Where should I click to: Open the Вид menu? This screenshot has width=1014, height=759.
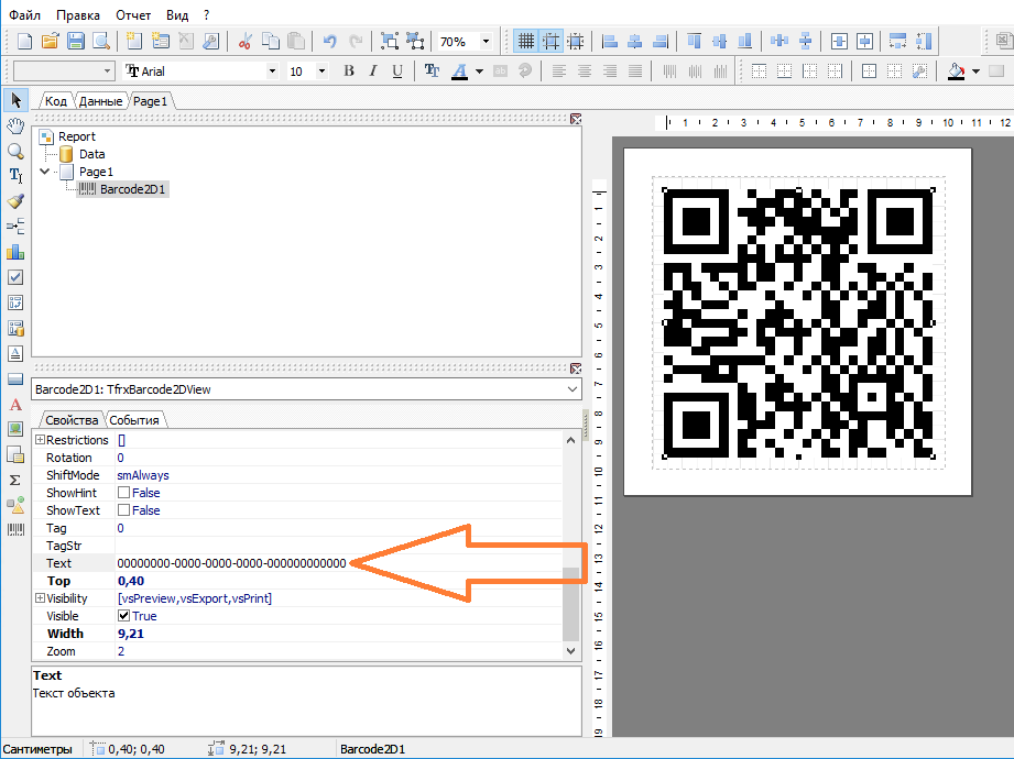coord(177,15)
